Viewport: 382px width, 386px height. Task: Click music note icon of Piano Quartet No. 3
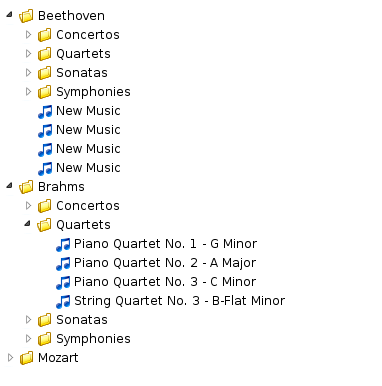63,282
